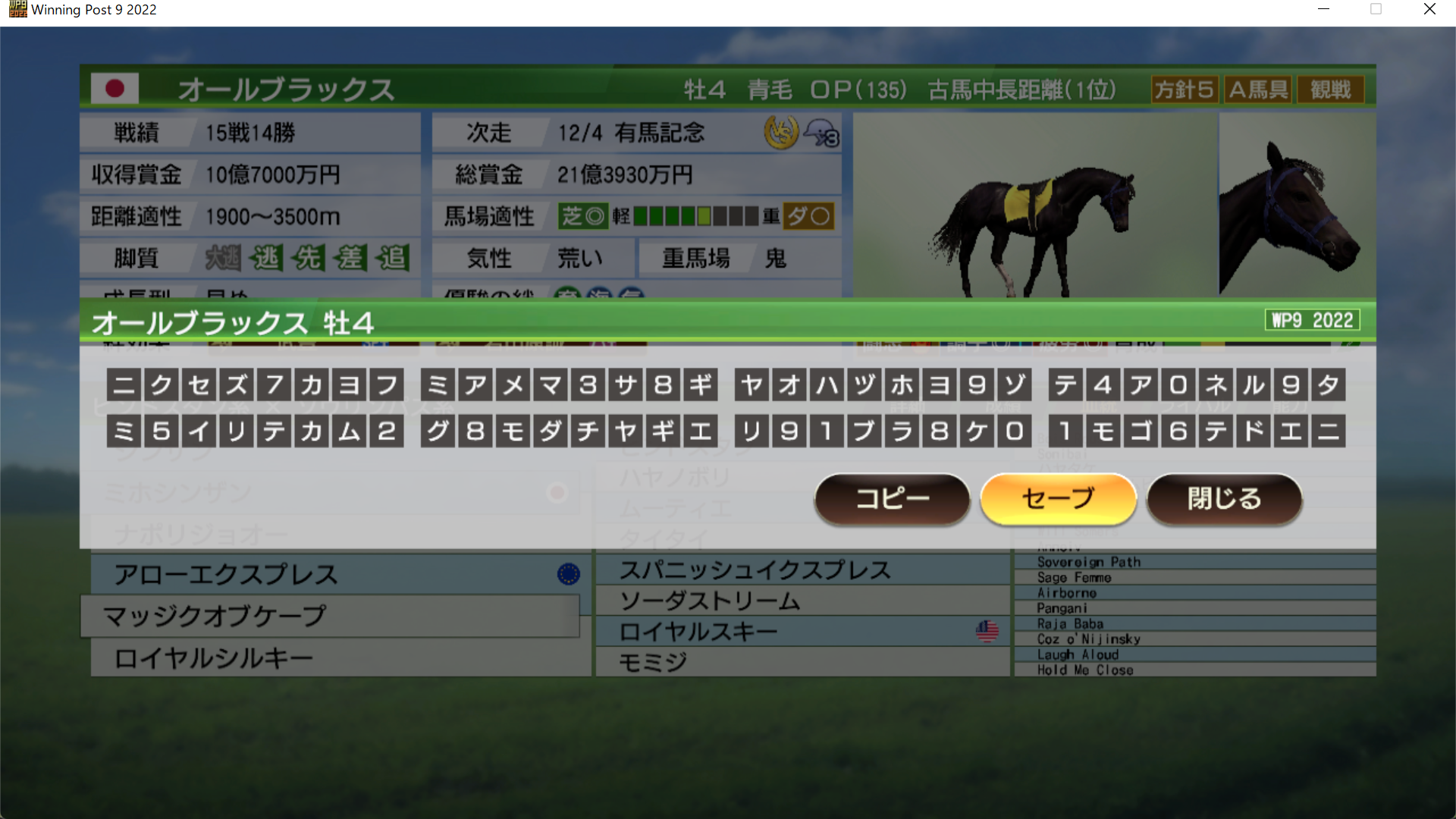1456x819 pixels.
Task: Click the first password character ニ
Action: [x=124, y=384]
